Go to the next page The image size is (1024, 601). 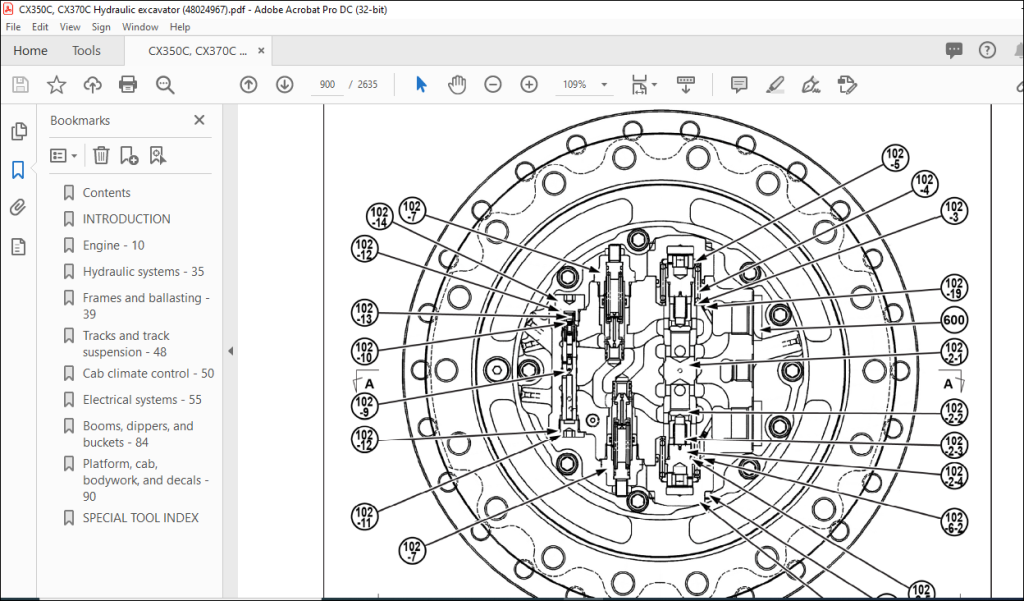pyautogui.click(x=285, y=84)
